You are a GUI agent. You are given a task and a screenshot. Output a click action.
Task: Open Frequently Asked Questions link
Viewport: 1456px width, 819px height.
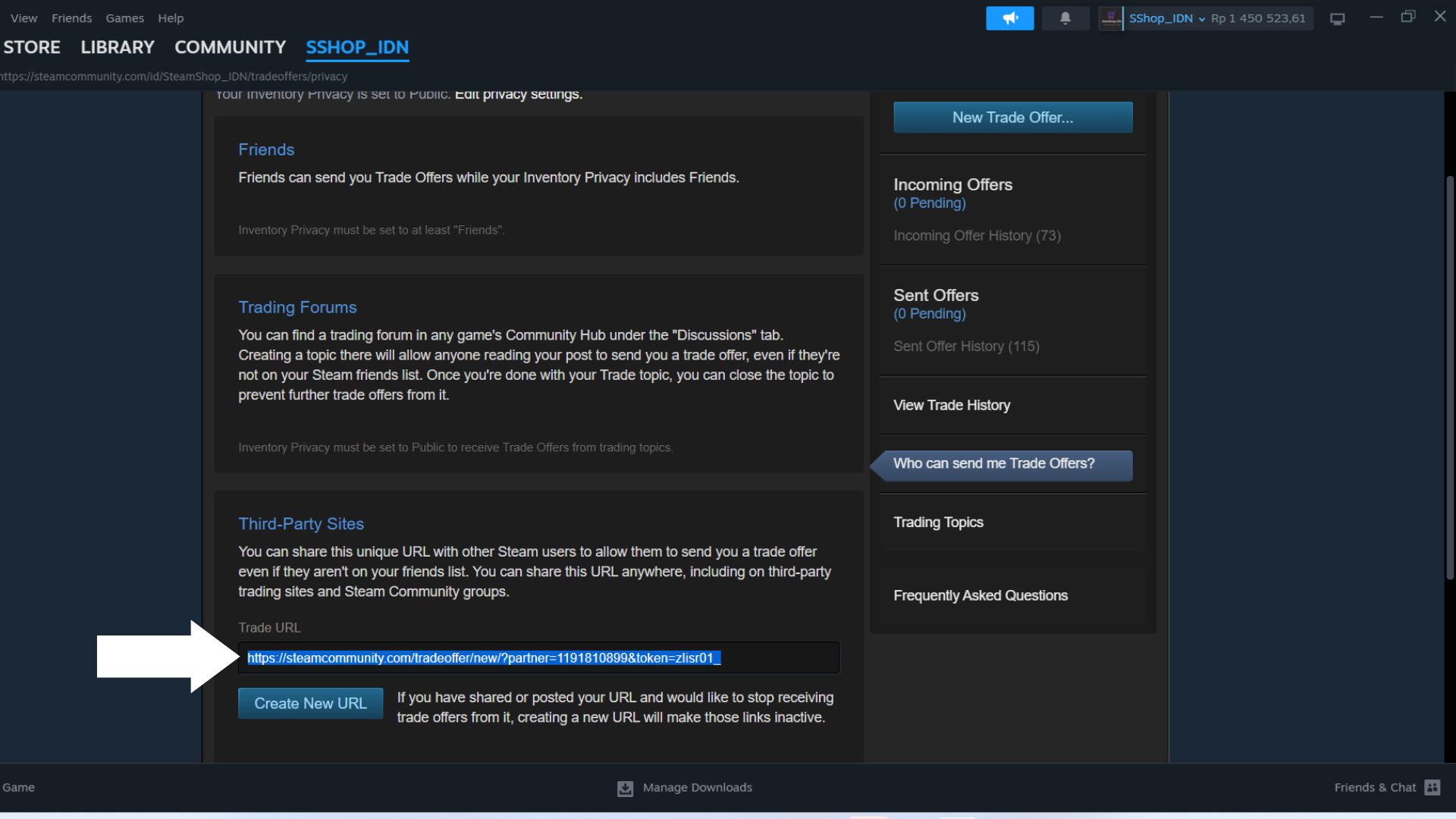[980, 595]
